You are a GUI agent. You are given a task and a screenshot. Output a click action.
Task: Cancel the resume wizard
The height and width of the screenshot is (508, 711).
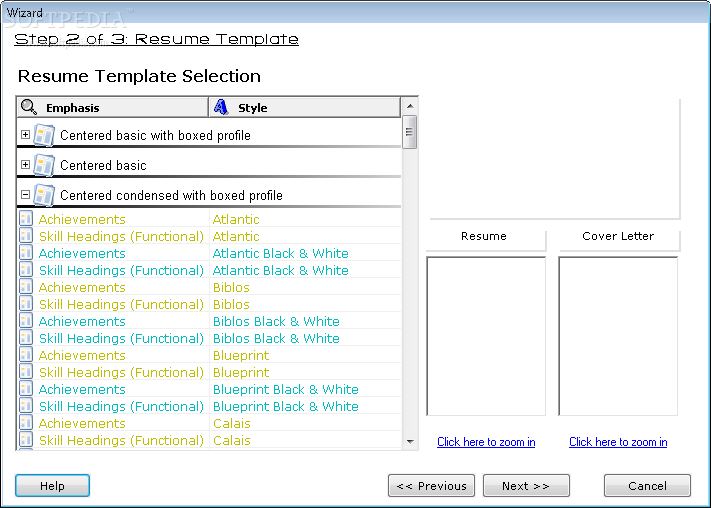pos(647,486)
